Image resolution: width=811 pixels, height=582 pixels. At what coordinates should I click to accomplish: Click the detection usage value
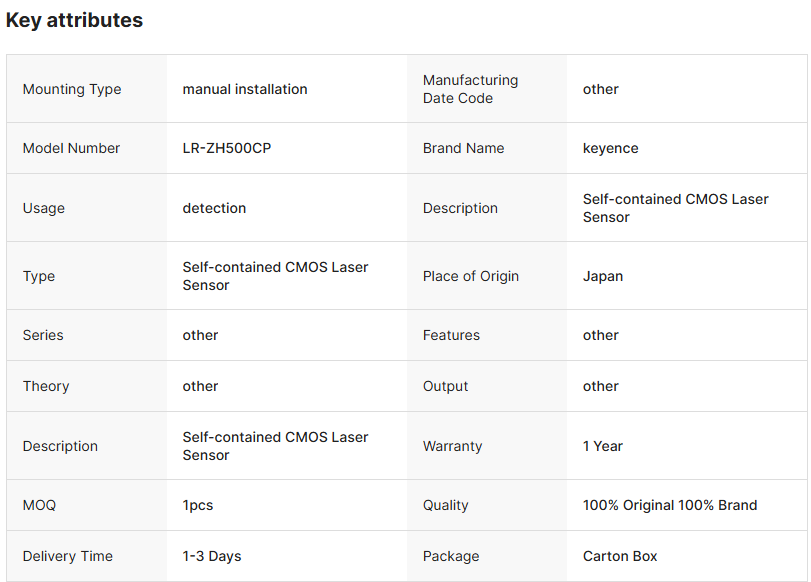tap(214, 208)
